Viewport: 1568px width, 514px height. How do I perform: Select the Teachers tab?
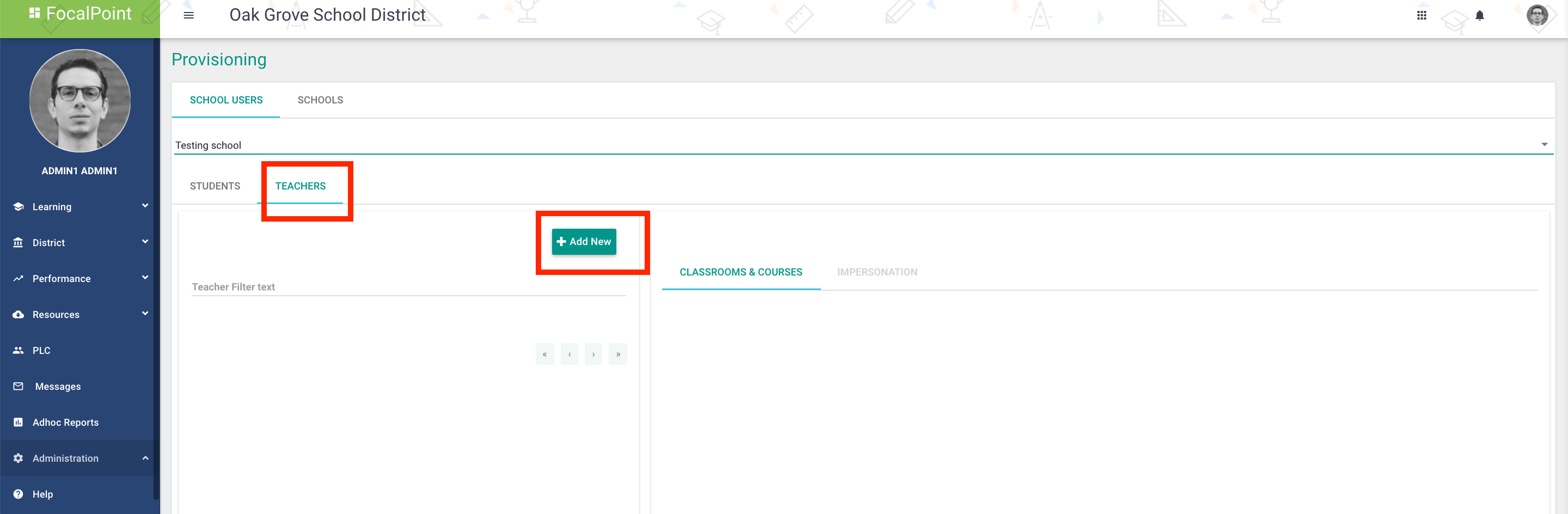pos(300,186)
